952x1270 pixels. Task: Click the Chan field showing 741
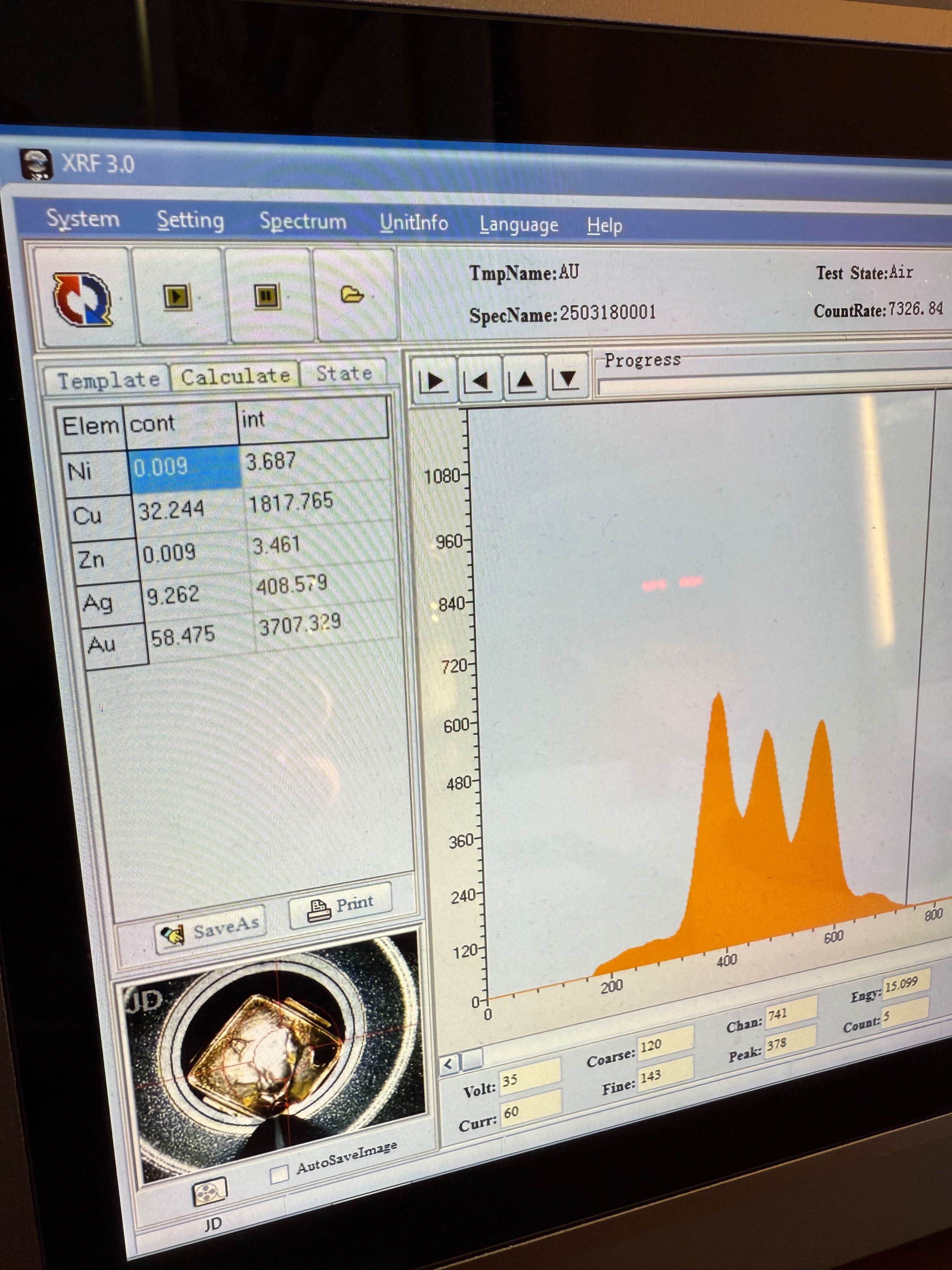click(791, 1013)
